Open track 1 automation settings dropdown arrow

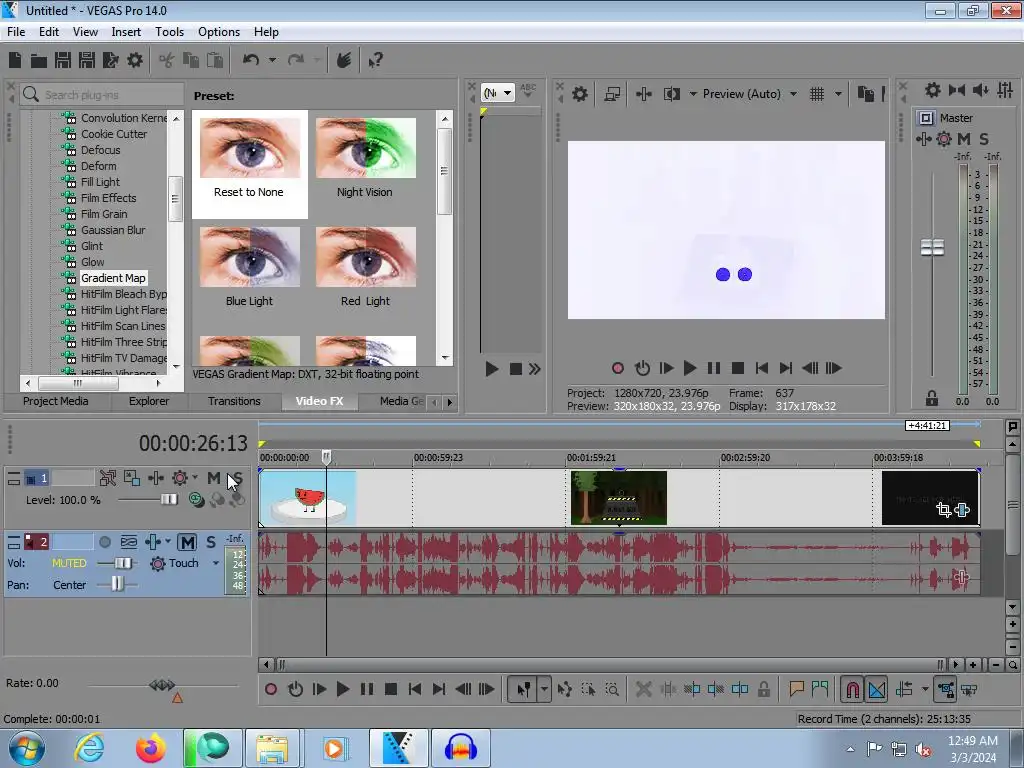(195, 478)
